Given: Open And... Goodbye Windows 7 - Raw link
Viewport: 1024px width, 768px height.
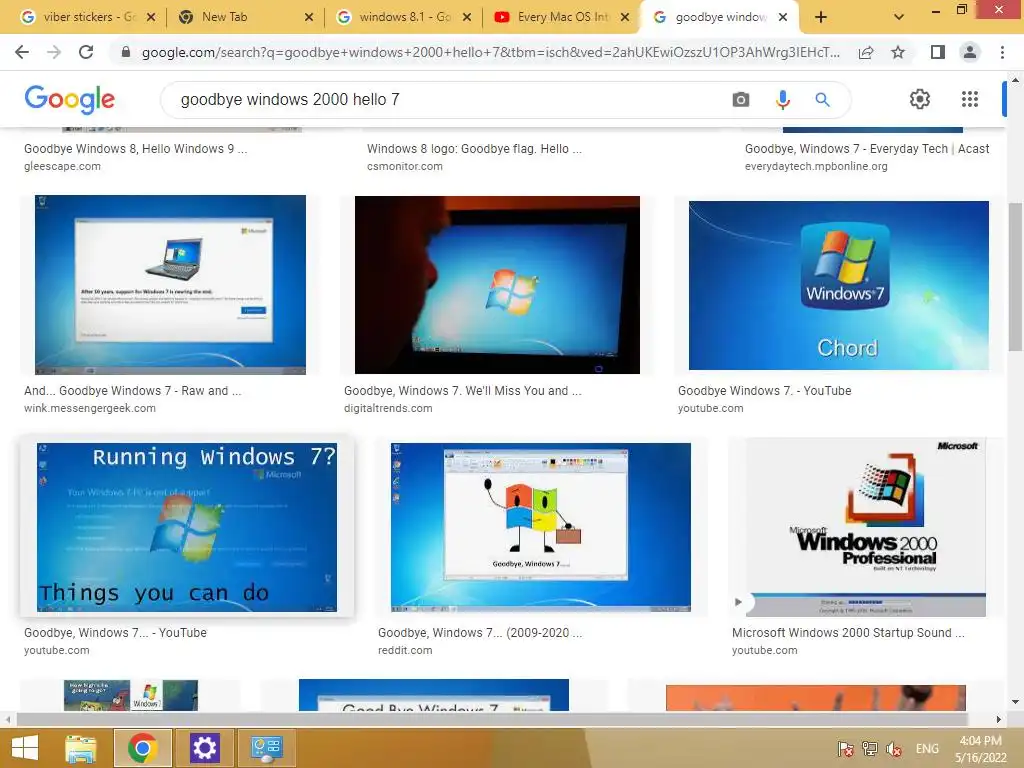Looking at the screenshot, I should (133, 391).
